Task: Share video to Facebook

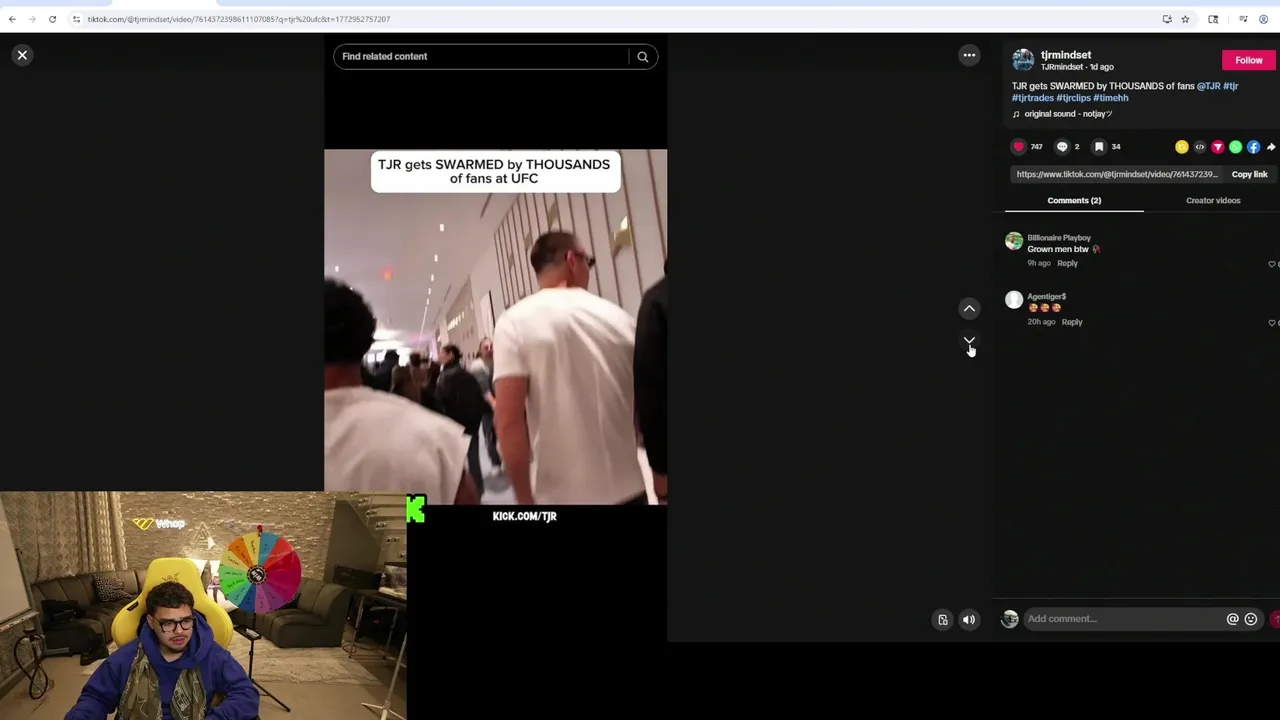Action: click(x=1253, y=147)
